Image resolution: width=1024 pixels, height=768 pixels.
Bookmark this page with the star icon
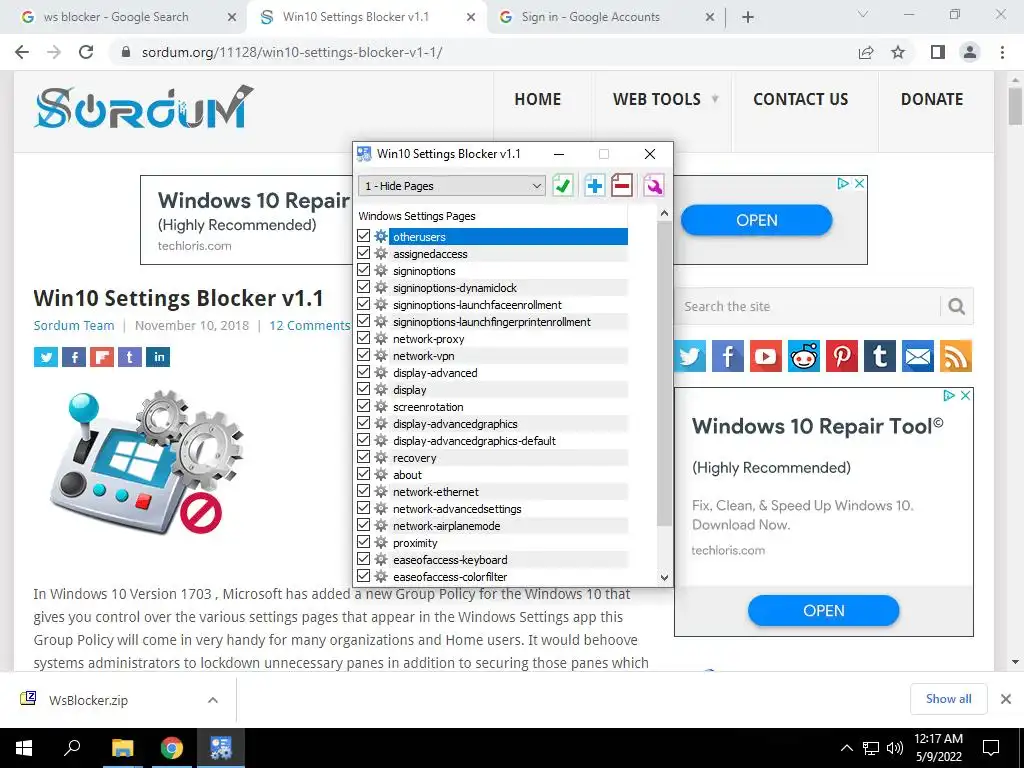(898, 52)
